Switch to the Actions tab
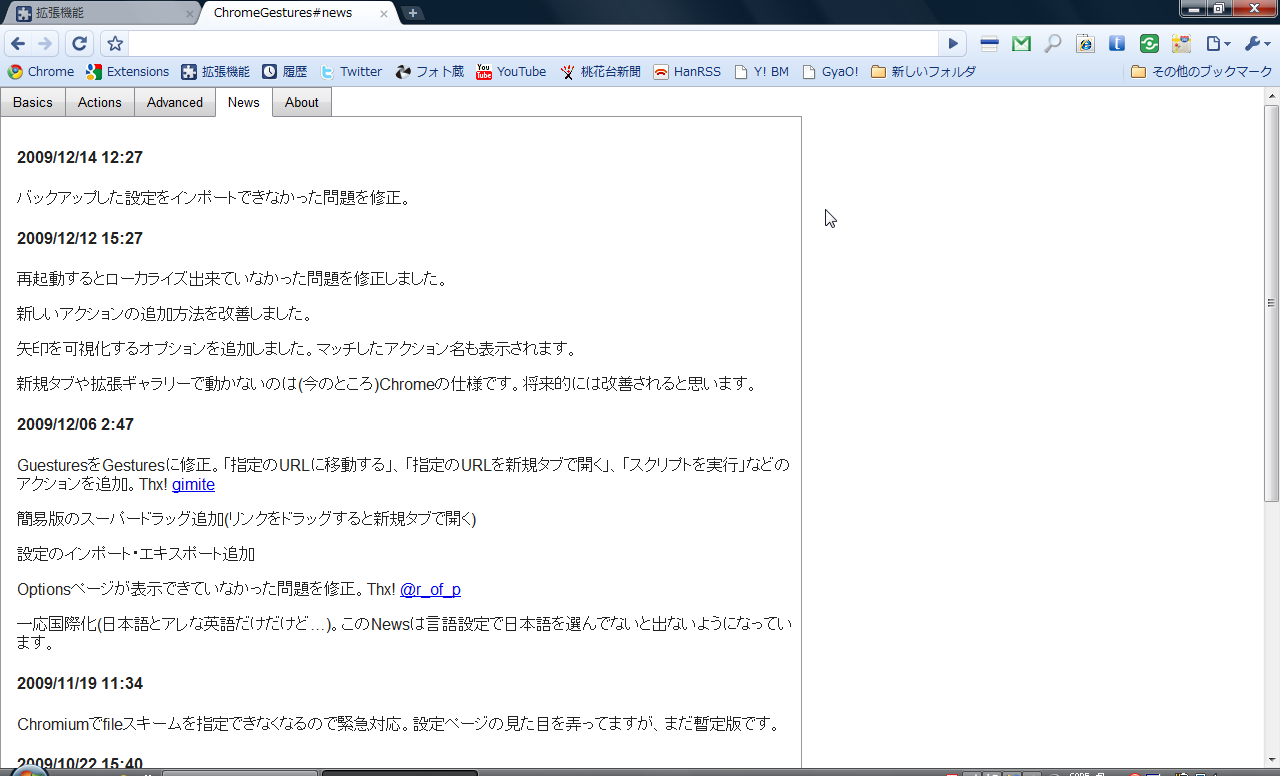 point(100,102)
